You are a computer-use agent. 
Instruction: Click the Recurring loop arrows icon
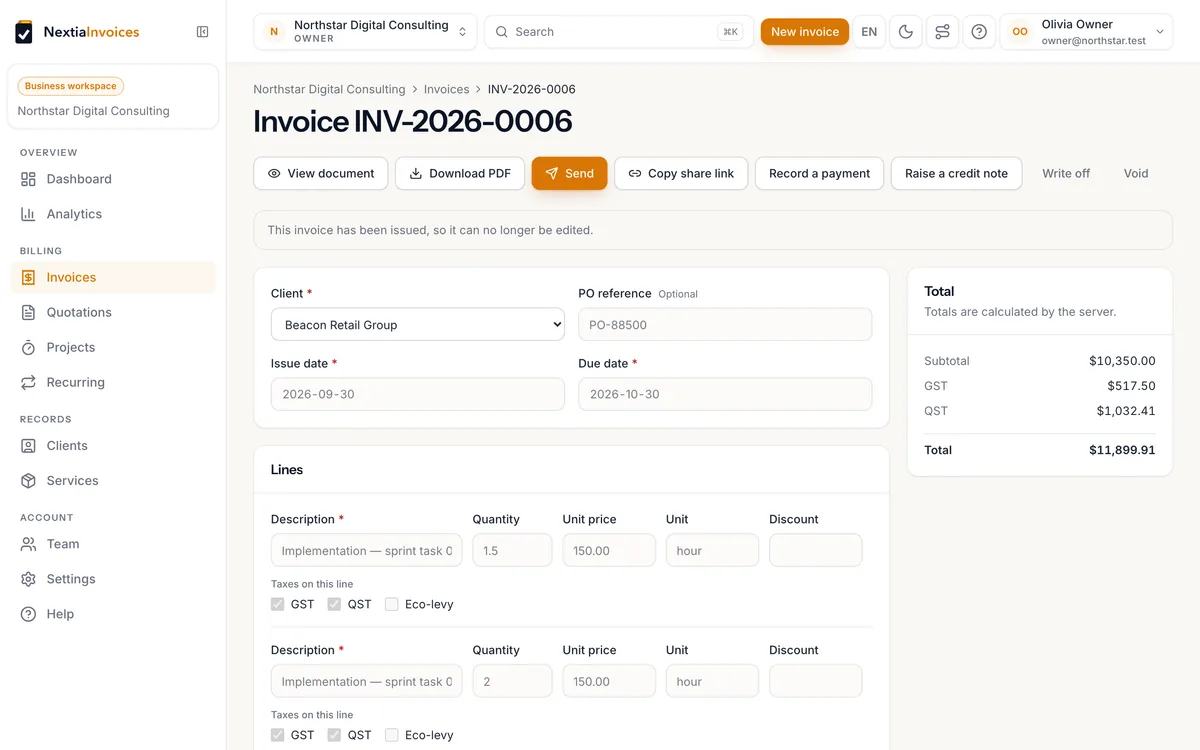(28, 382)
